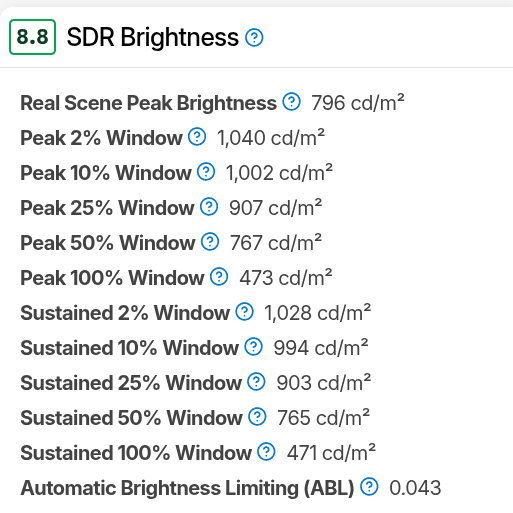This screenshot has width=513, height=513.
Task: Click the Automatic Brightness Limiting (ABL) label
Action: click(187, 488)
